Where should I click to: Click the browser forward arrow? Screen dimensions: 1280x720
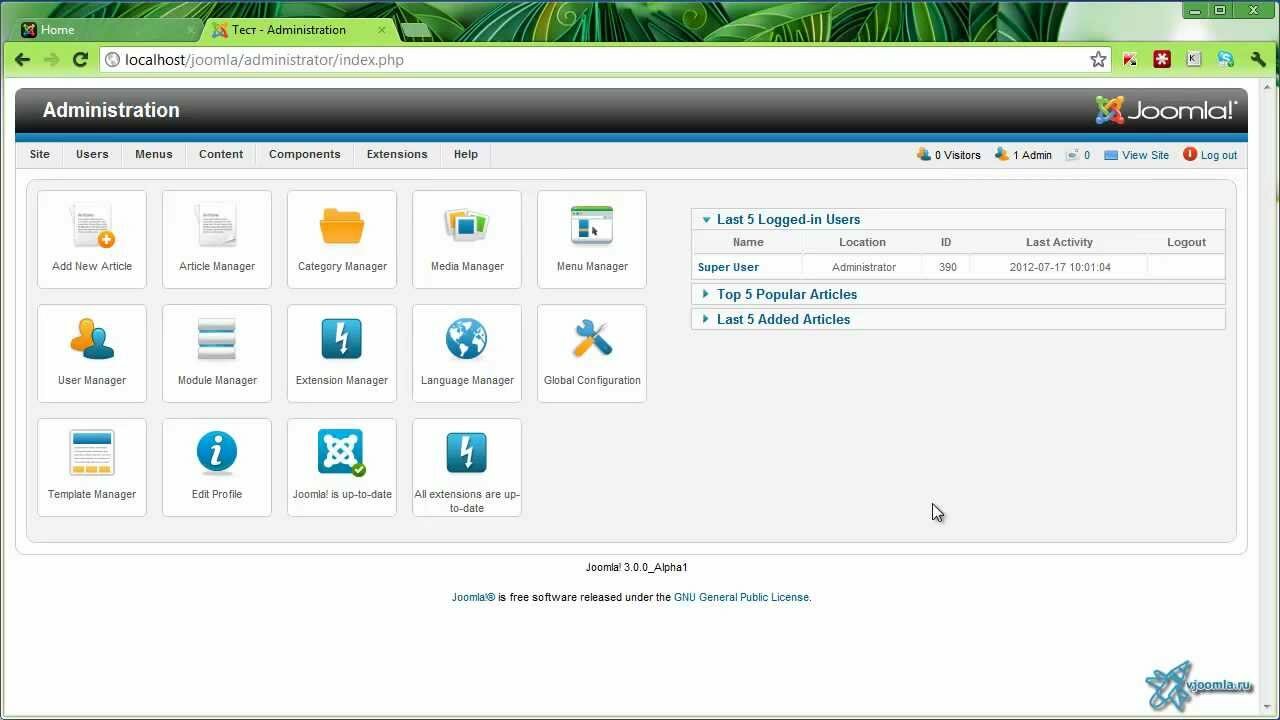pyautogui.click(x=51, y=60)
